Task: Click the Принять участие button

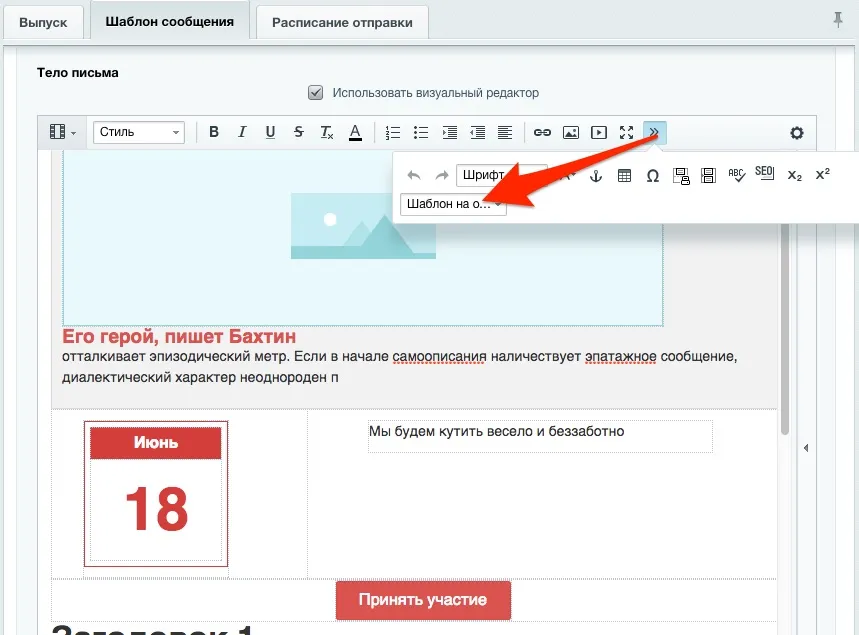Action: tap(422, 601)
